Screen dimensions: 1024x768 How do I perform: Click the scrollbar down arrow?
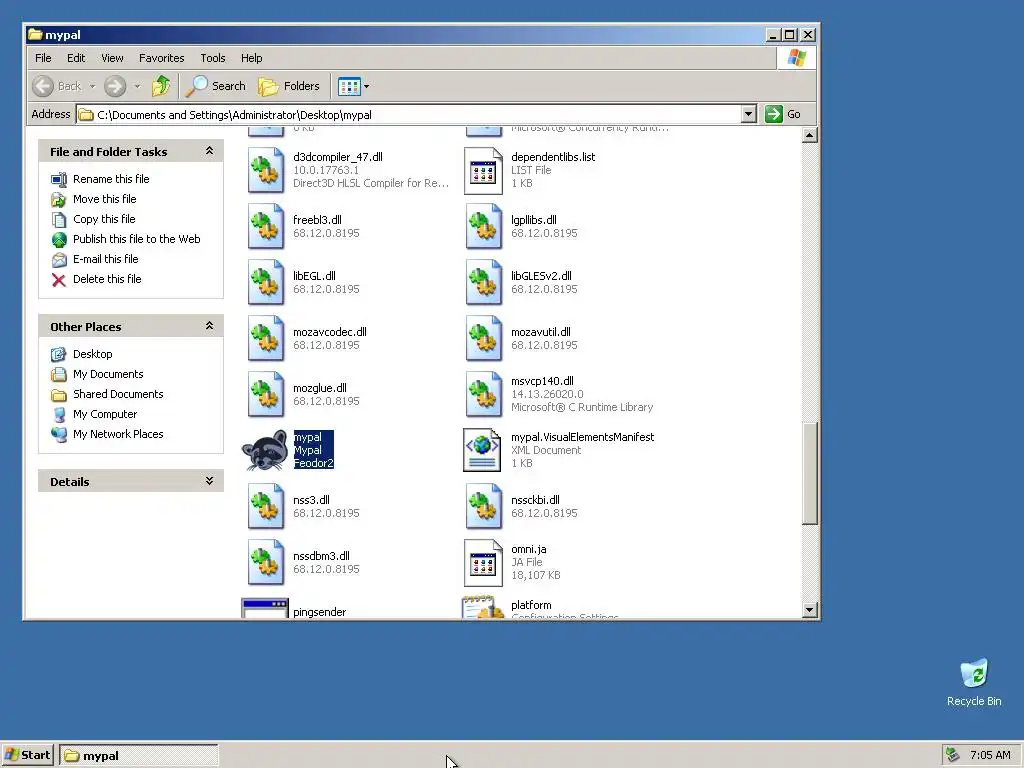[809, 610]
